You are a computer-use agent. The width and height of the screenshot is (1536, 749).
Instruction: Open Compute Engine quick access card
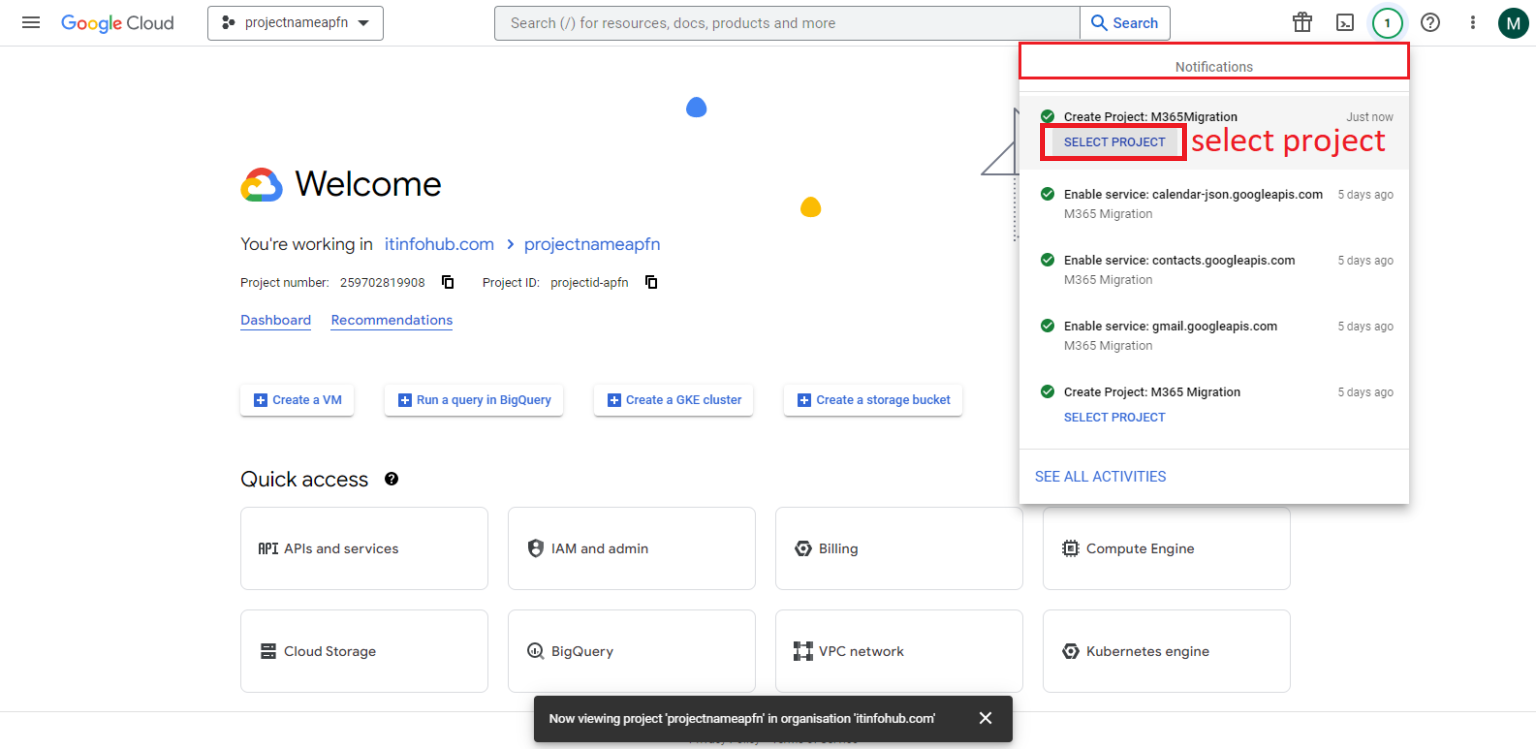[1166, 548]
